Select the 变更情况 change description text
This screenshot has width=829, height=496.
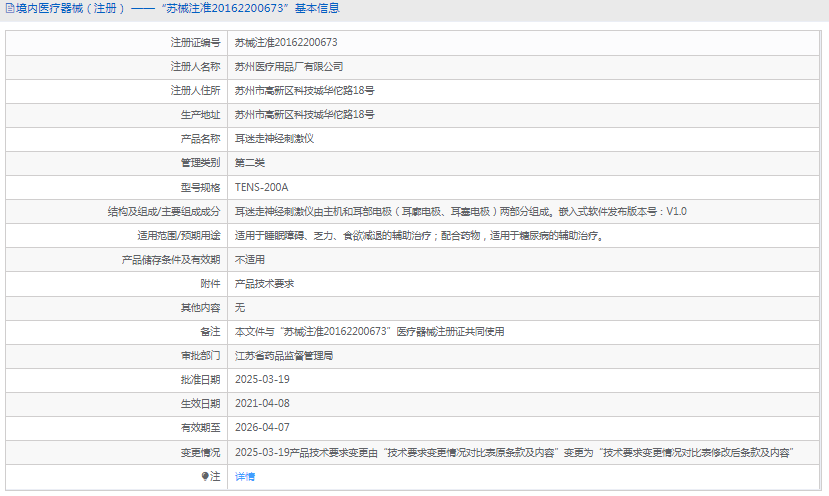(514, 453)
